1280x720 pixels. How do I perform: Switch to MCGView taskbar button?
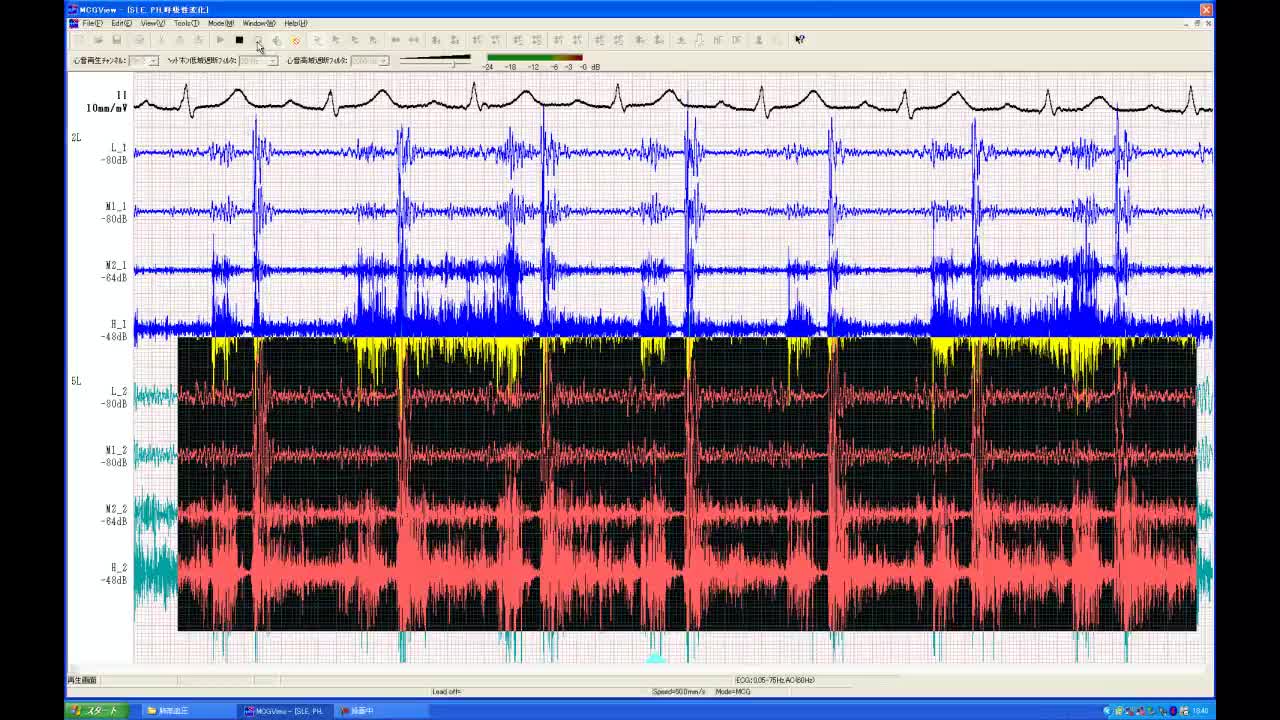pos(285,711)
